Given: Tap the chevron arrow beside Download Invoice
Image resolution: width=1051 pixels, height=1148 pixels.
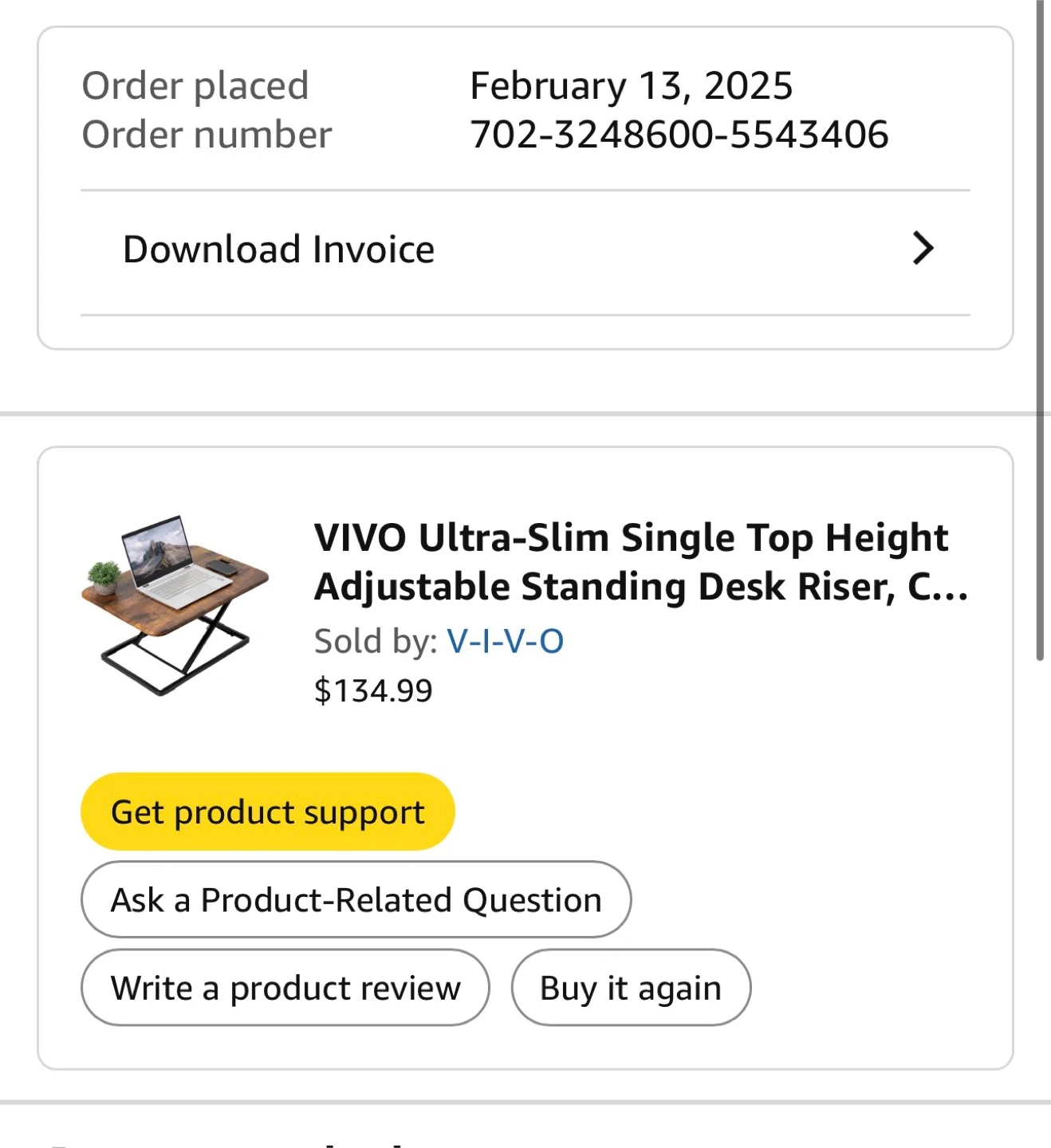Looking at the screenshot, I should pyautogui.click(x=923, y=249).
